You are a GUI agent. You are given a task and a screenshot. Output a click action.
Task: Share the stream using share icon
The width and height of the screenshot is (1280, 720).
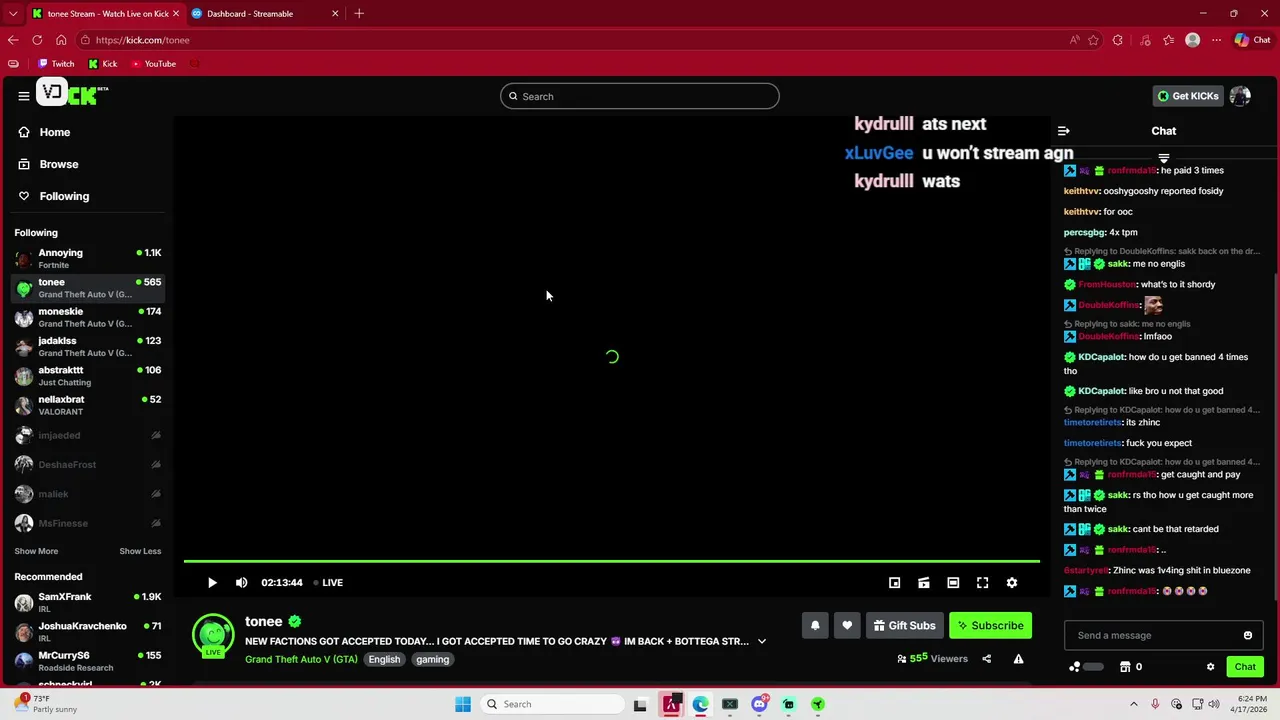[986, 659]
